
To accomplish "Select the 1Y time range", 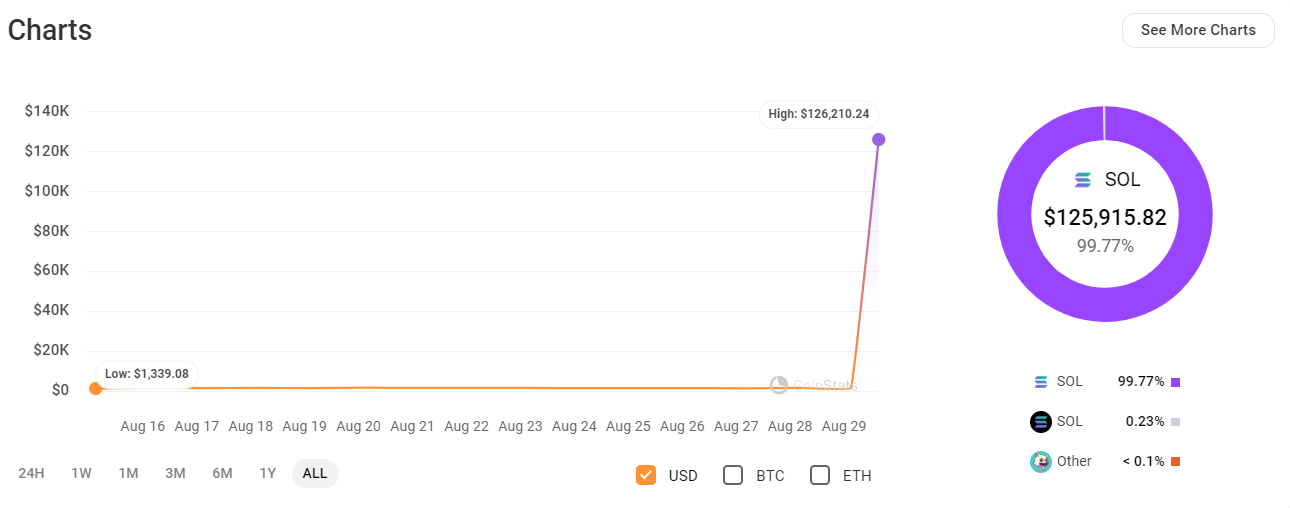I will [267, 474].
